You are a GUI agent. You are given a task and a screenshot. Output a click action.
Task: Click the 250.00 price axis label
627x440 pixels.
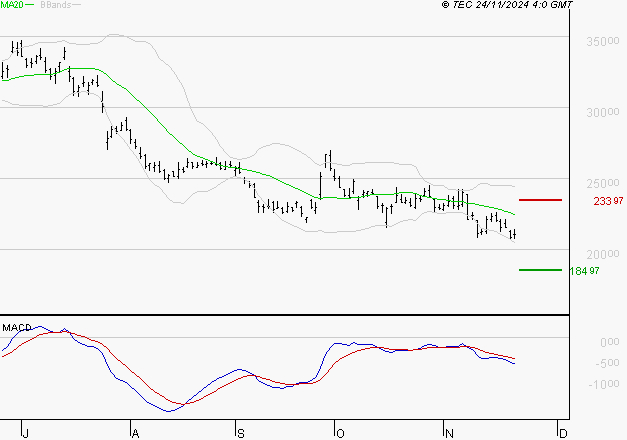coord(603,184)
